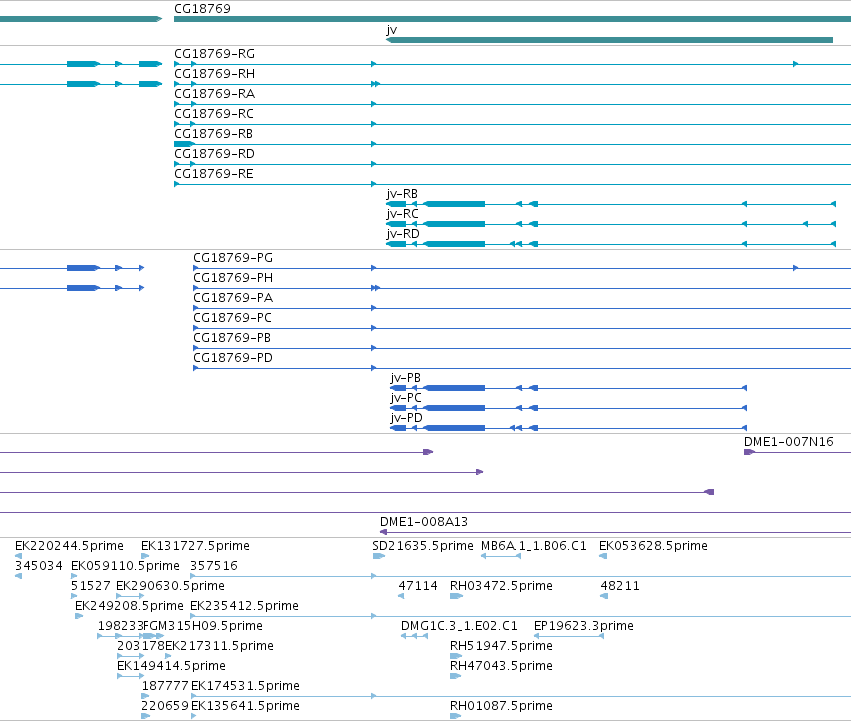Select transcript CG18769-RD label
Viewport: 851px width, 721px height.
[214, 154]
